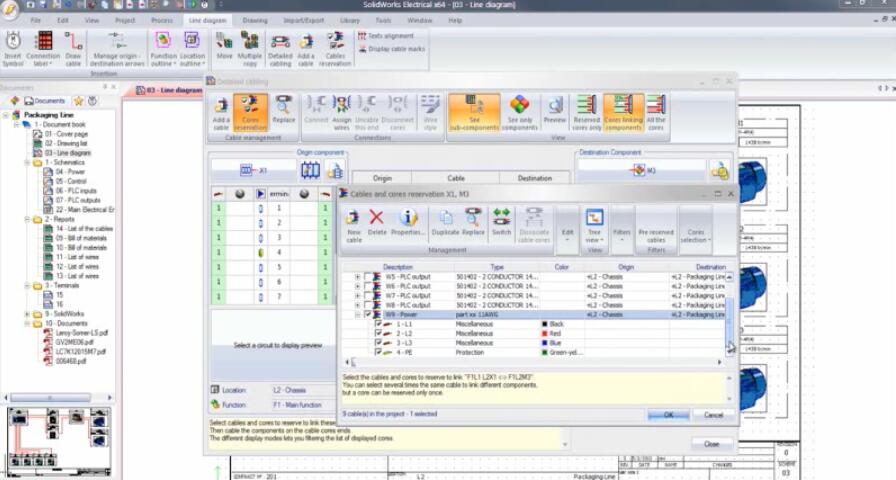Expand the W5 - PLC output row
Viewport: 896px width, 480px height.
coord(357,277)
